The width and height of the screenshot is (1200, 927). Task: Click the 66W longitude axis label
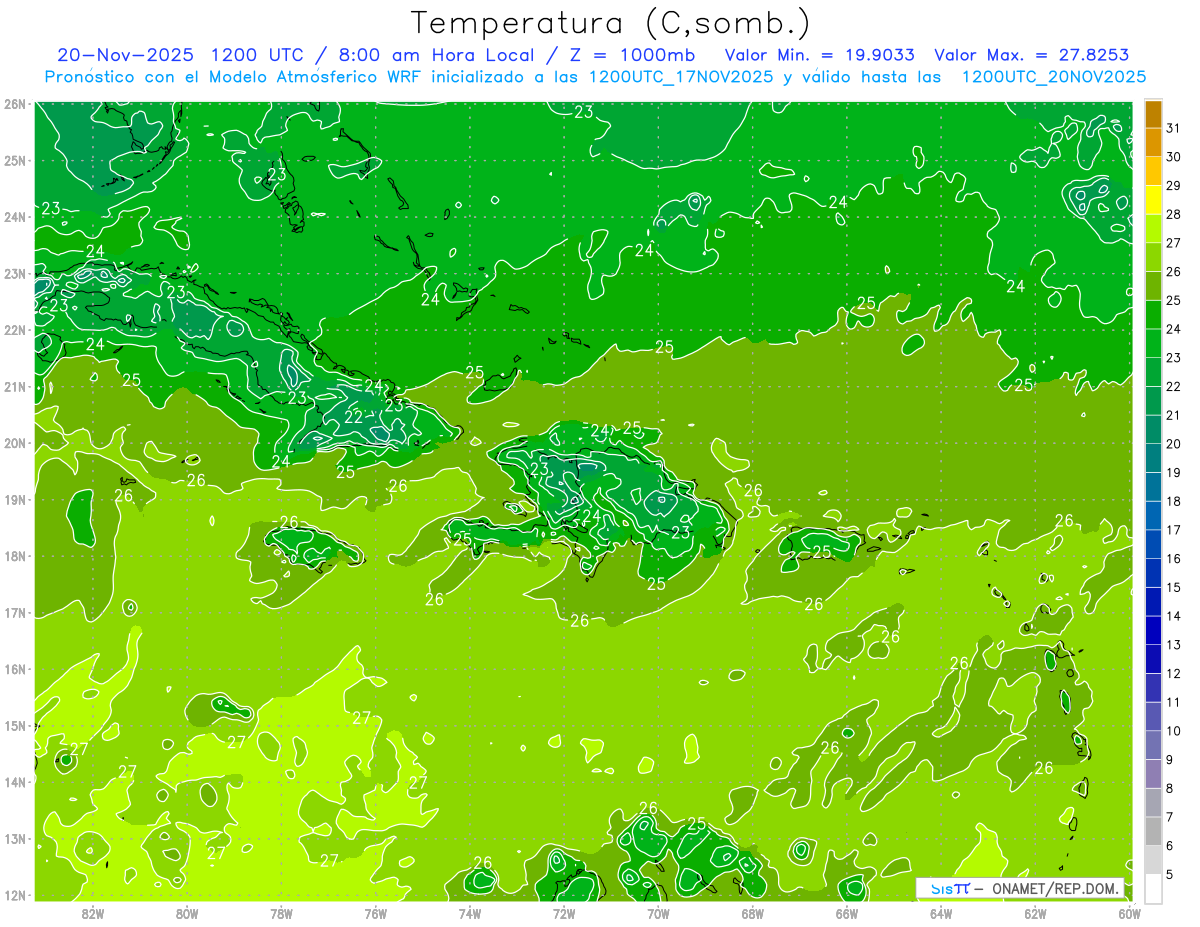(x=847, y=912)
